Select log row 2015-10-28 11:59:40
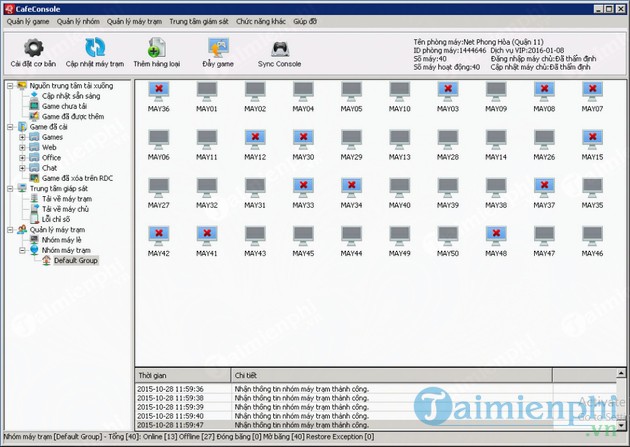Screen dimensions: 630x447 point(376,416)
